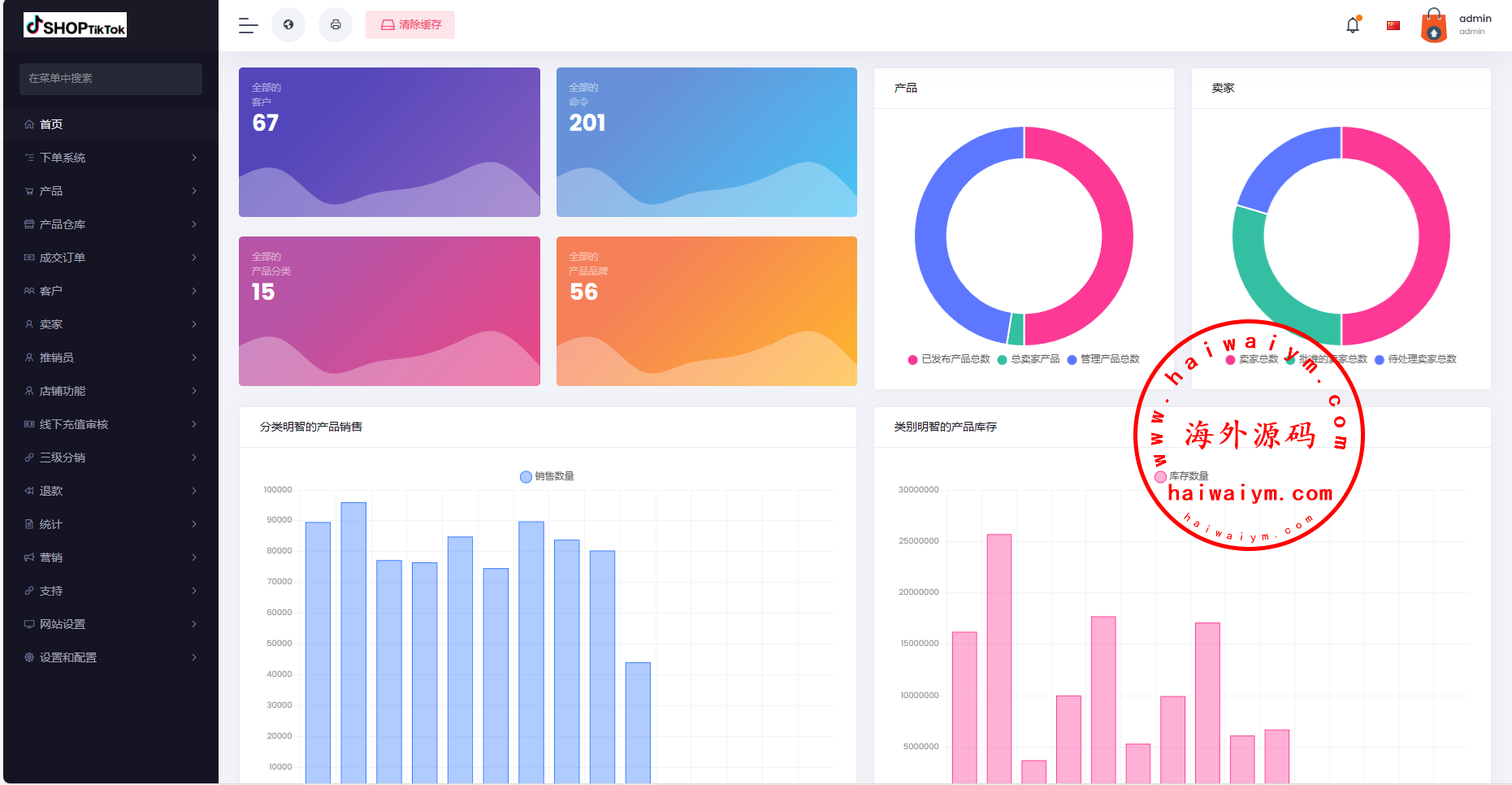The image size is (1512, 785).
Task: Click the 清除缓存 button
Action: point(410,25)
